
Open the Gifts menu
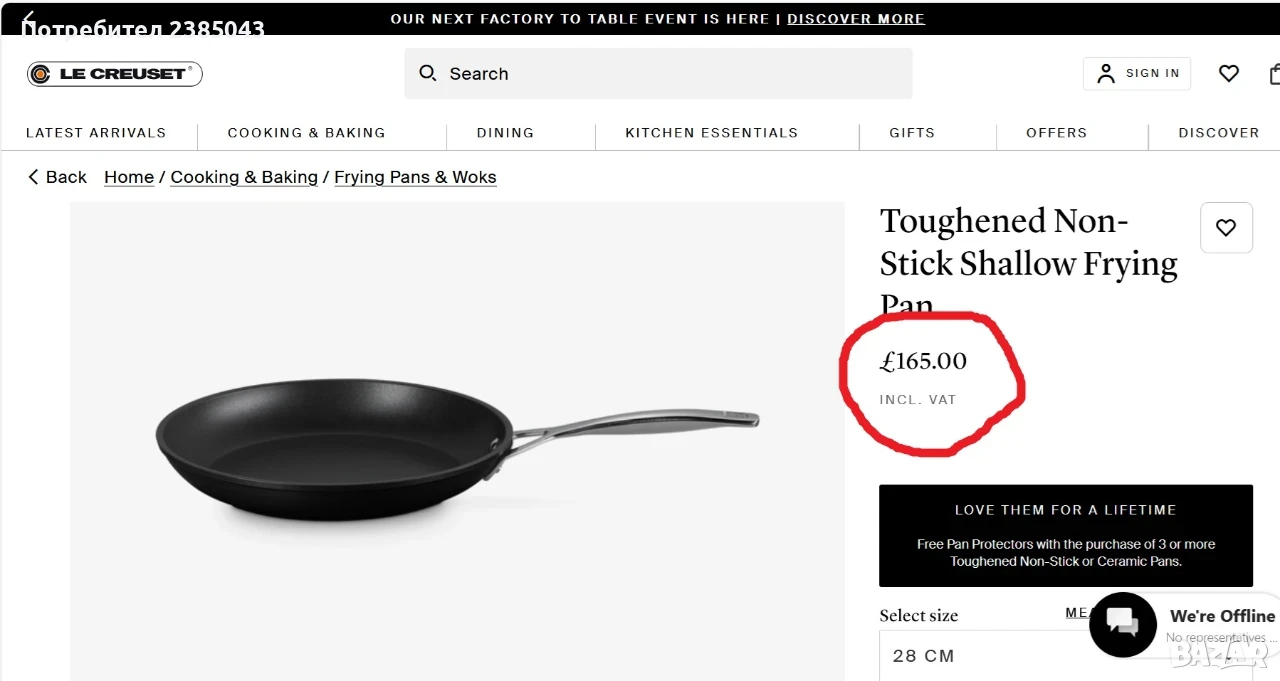tap(912, 132)
